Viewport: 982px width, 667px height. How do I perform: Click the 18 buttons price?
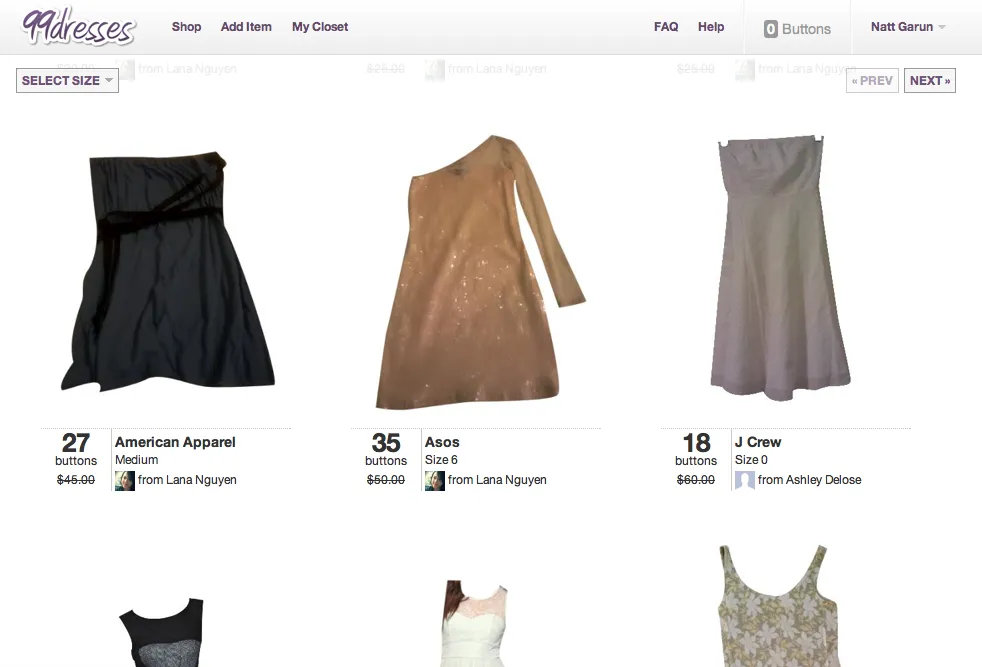[696, 449]
